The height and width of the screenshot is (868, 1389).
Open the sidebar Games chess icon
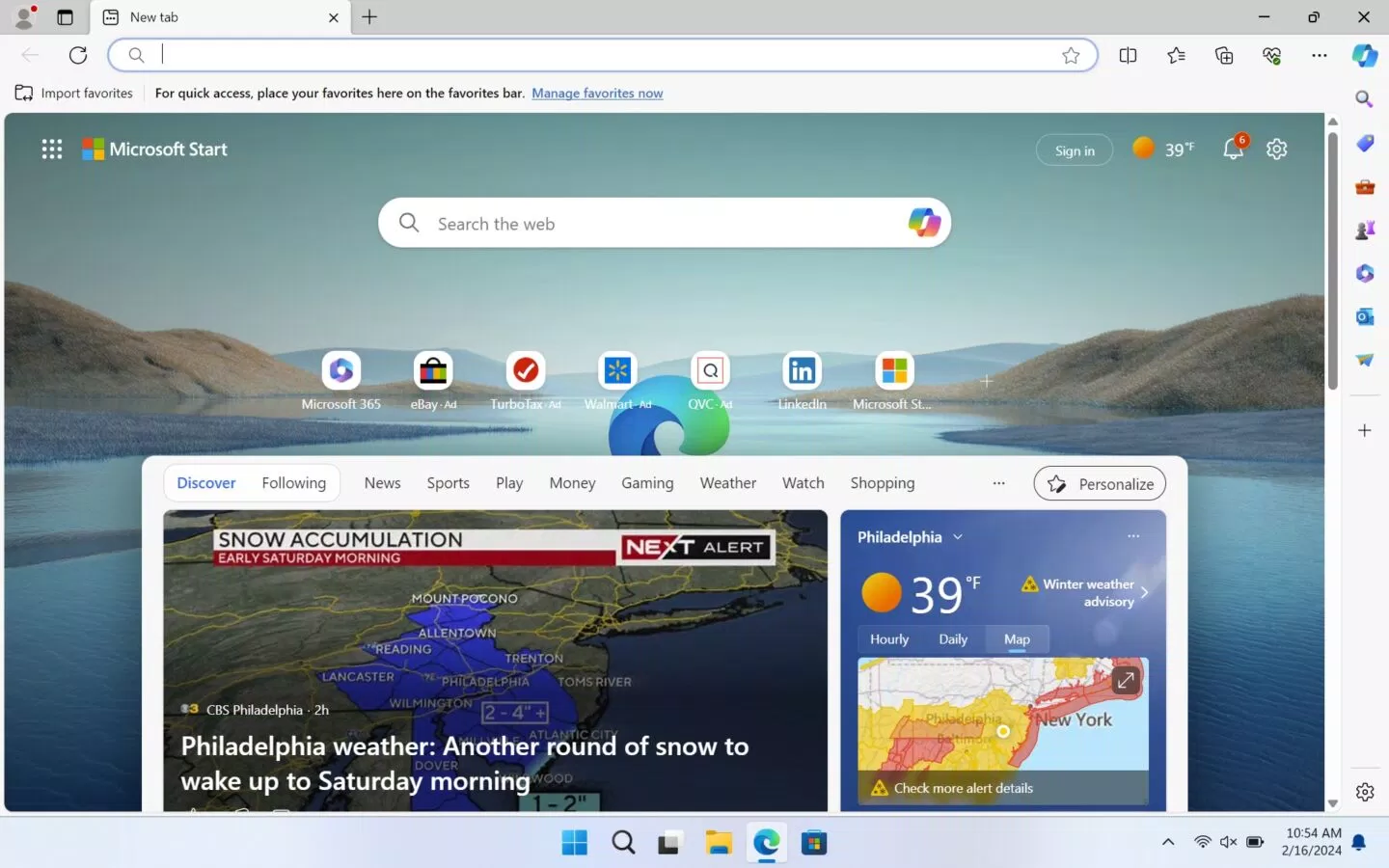point(1364,231)
